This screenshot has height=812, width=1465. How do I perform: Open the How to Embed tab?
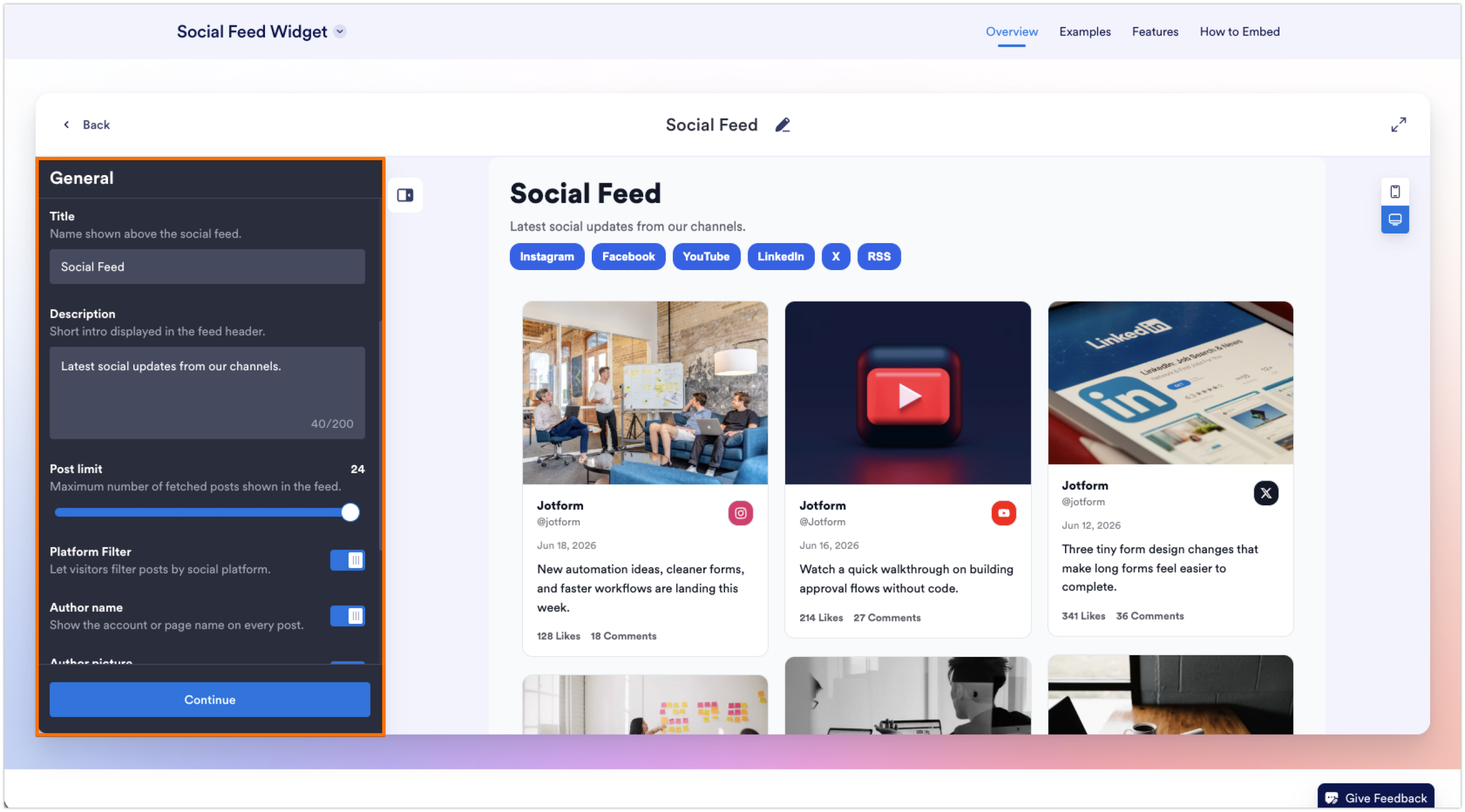(1240, 31)
